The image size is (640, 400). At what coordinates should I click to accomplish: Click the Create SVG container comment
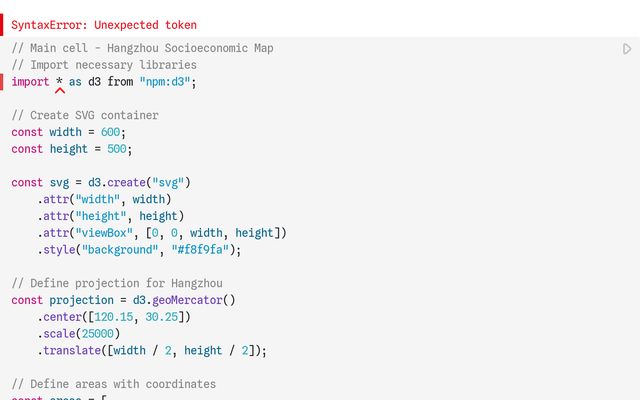tap(85, 116)
